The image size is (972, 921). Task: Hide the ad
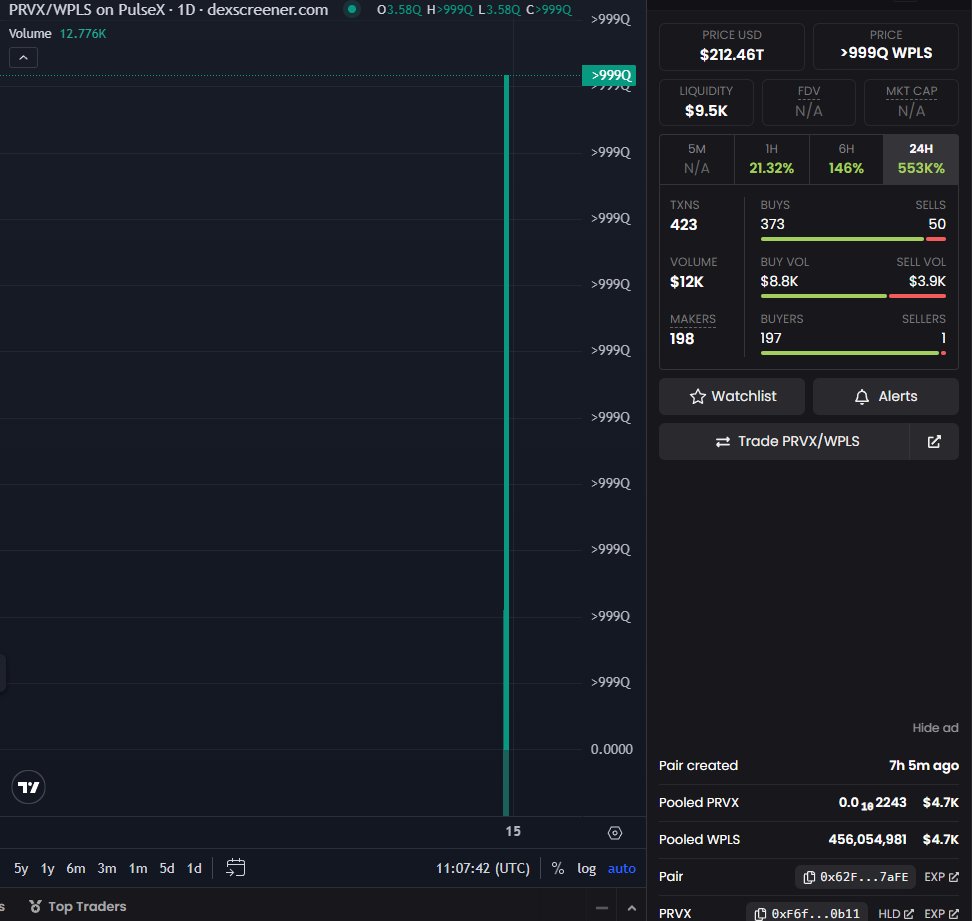pyautogui.click(x=935, y=728)
